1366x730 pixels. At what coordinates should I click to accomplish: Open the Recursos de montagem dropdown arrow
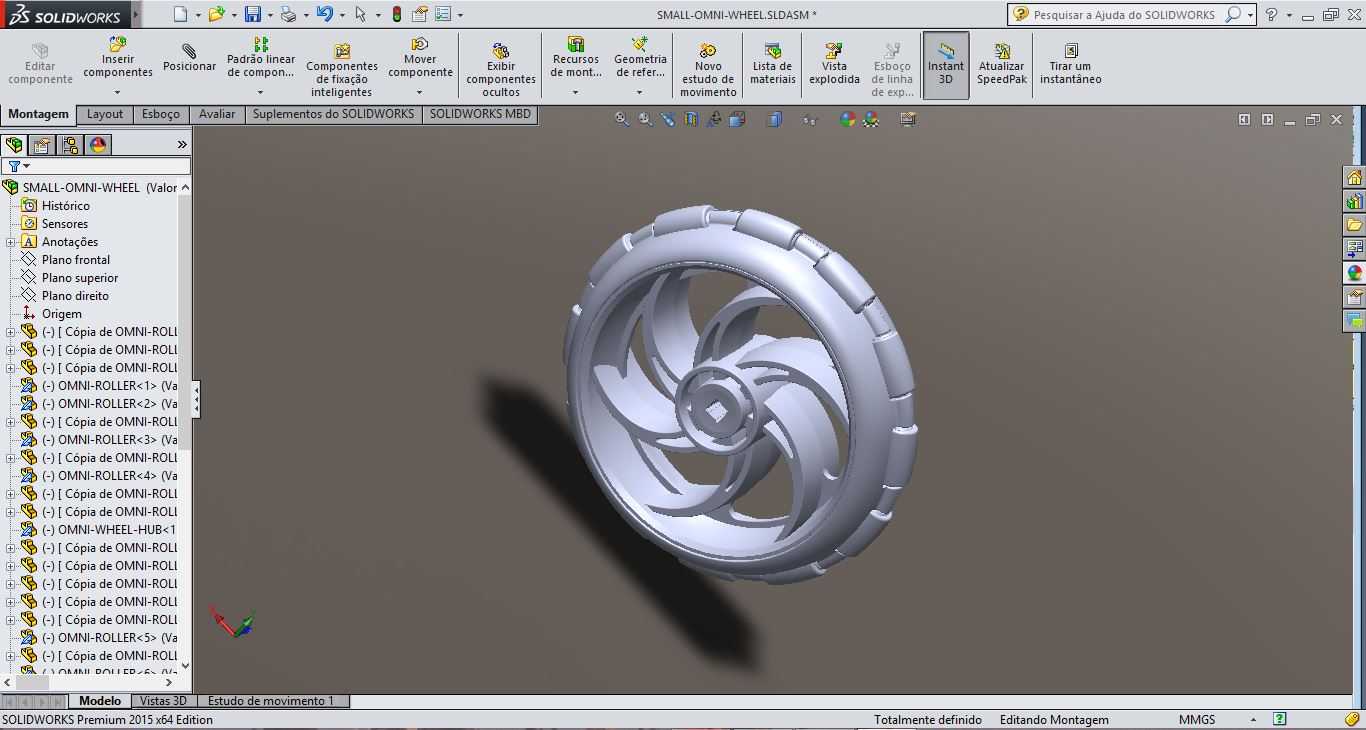(x=576, y=92)
